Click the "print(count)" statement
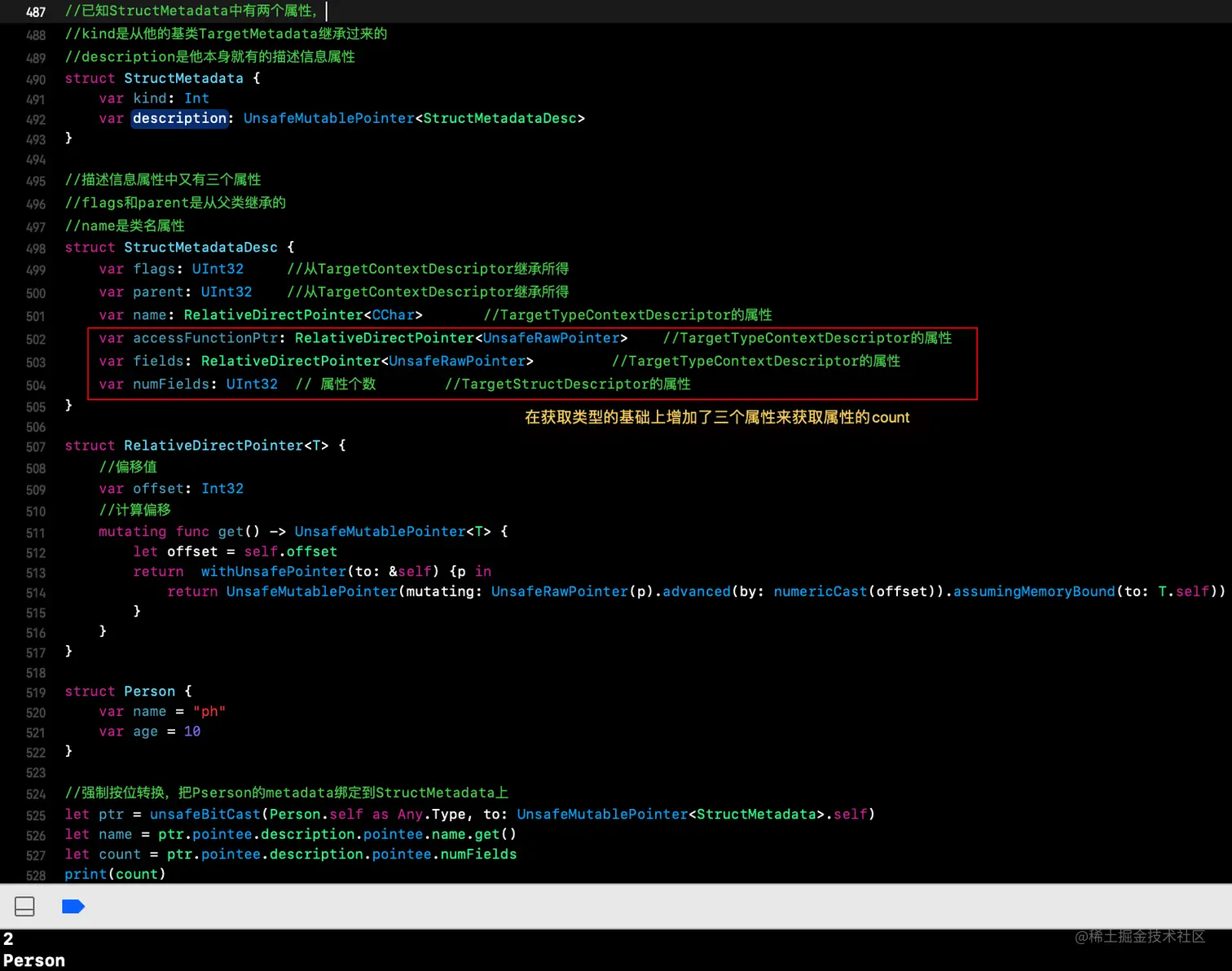Viewport: 1232px width, 971px height. pos(115,874)
